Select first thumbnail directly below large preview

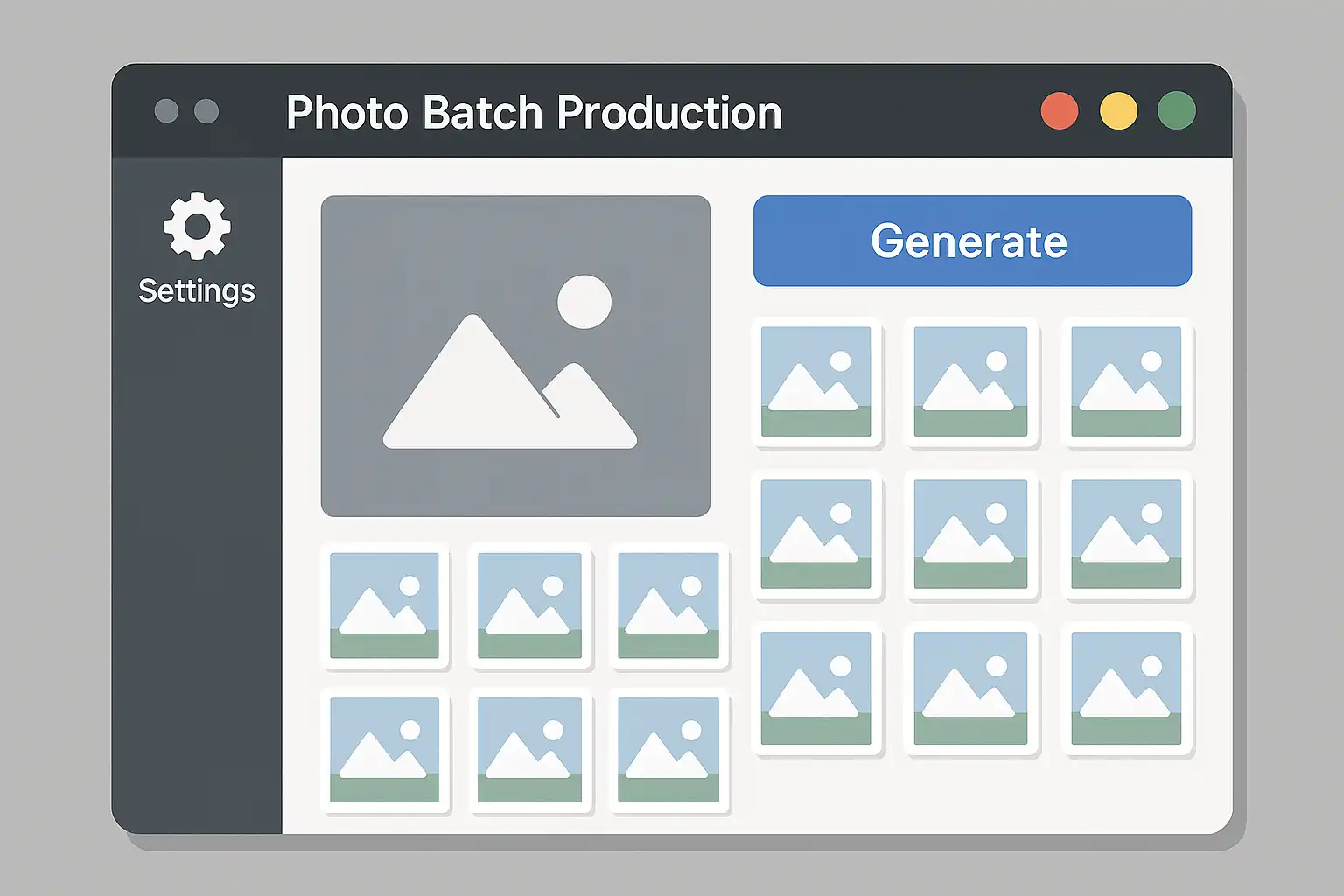pyautogui.click(x=385, y=605)
